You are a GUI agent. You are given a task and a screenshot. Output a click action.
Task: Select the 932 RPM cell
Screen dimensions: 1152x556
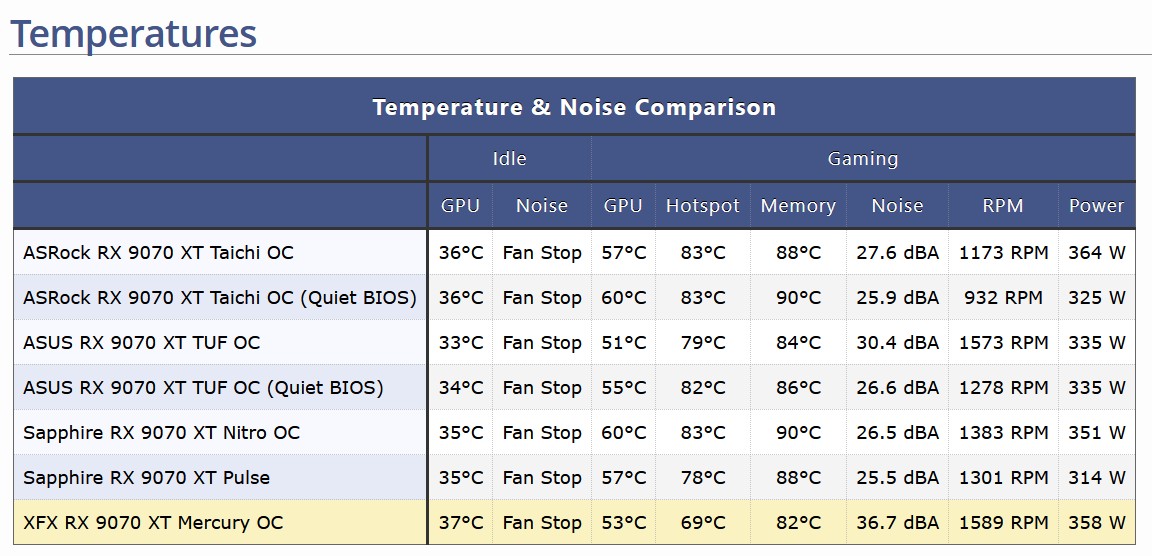click(1003, 297)
